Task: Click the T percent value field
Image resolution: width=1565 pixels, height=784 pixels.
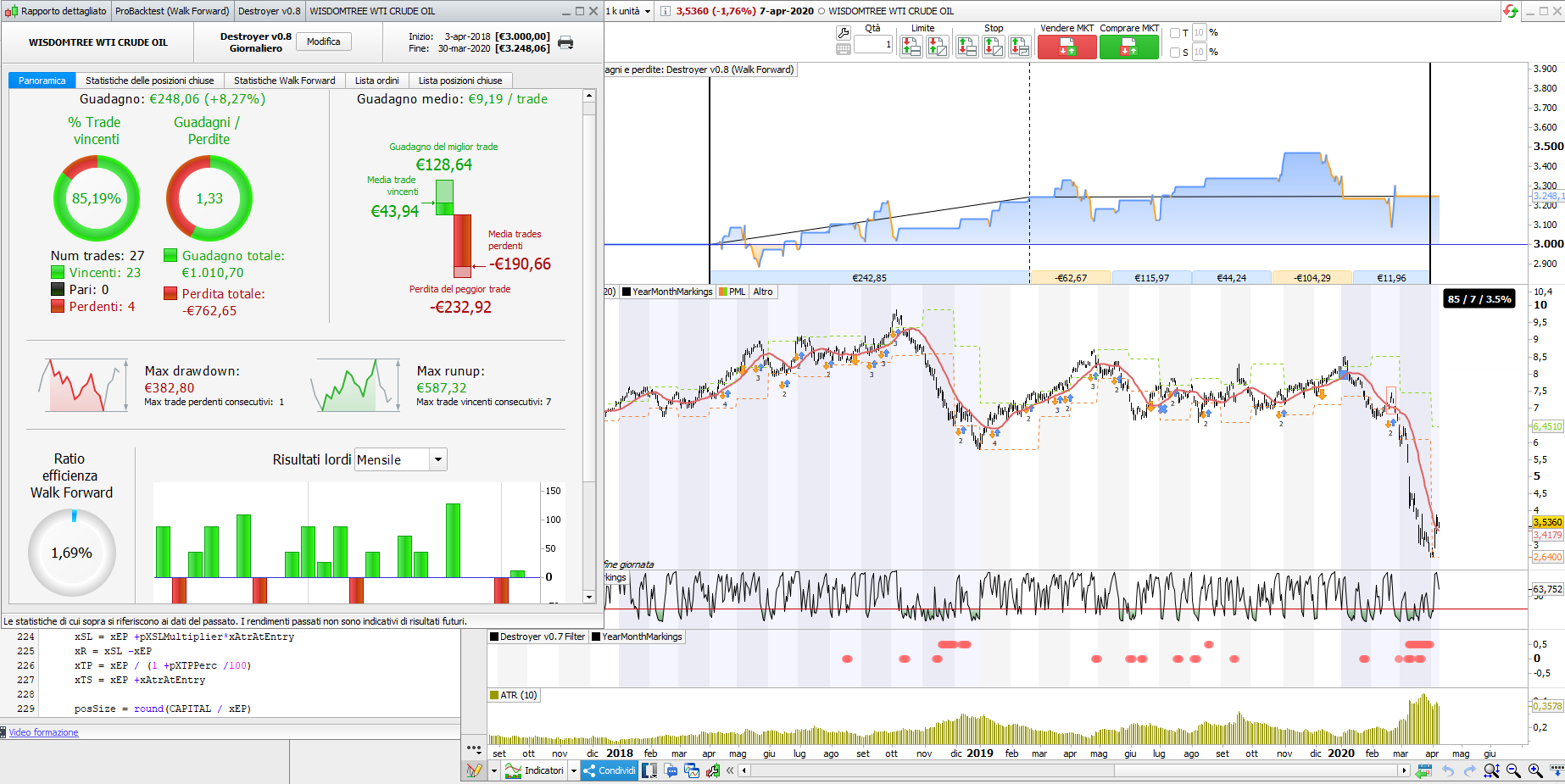Action: 1199,33
